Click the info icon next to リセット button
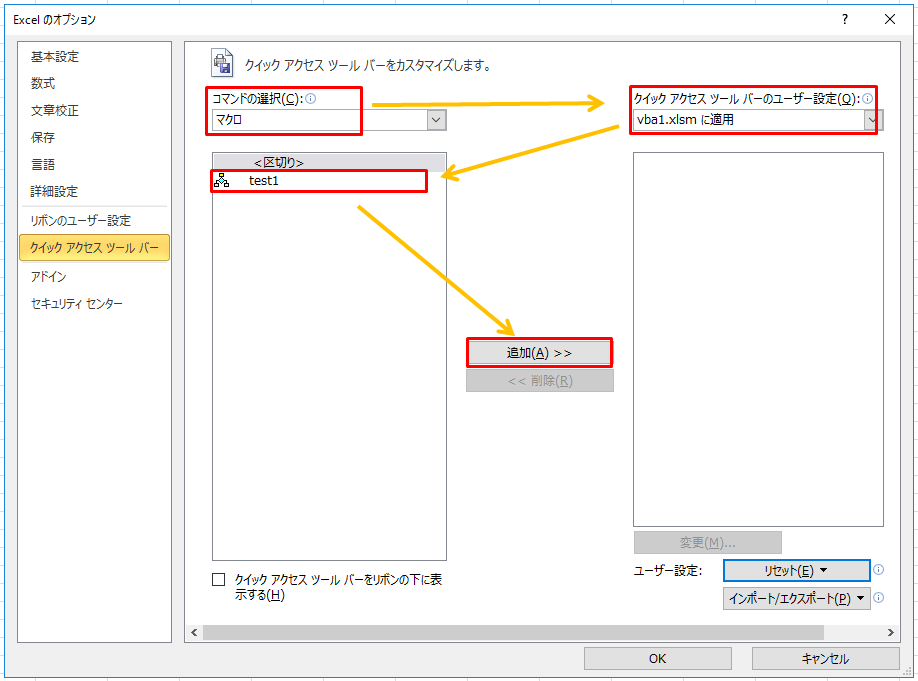Viewport: 918px width, 681px height. [878, 569]
